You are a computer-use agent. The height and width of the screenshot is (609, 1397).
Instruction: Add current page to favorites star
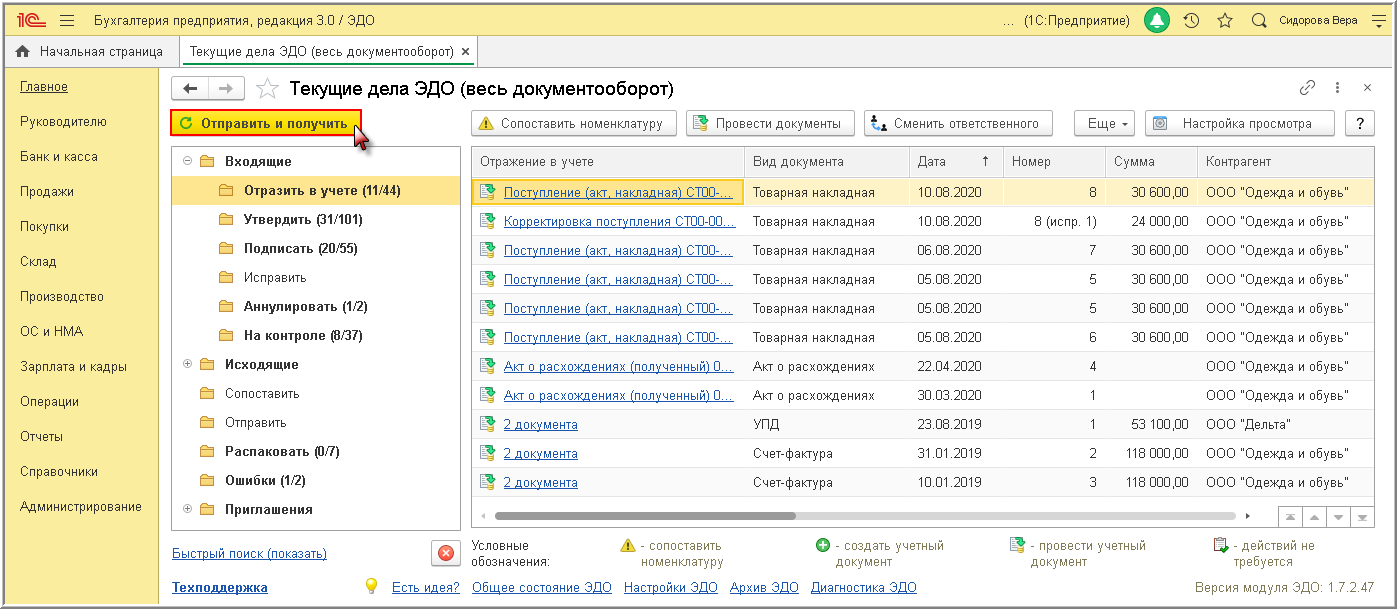pos(267,88)
